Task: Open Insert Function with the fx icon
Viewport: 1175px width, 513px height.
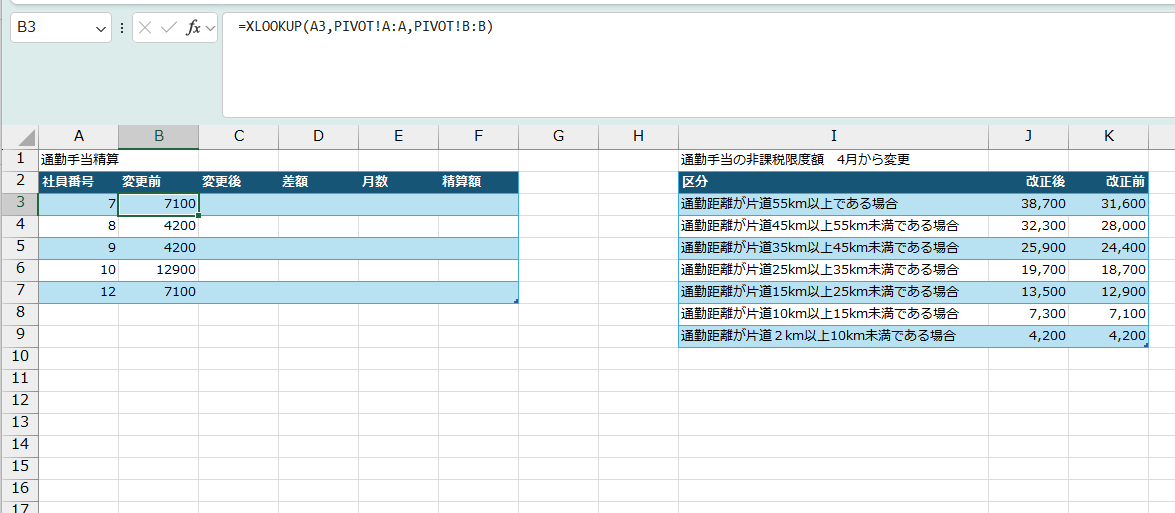Action: coord(193,28)
